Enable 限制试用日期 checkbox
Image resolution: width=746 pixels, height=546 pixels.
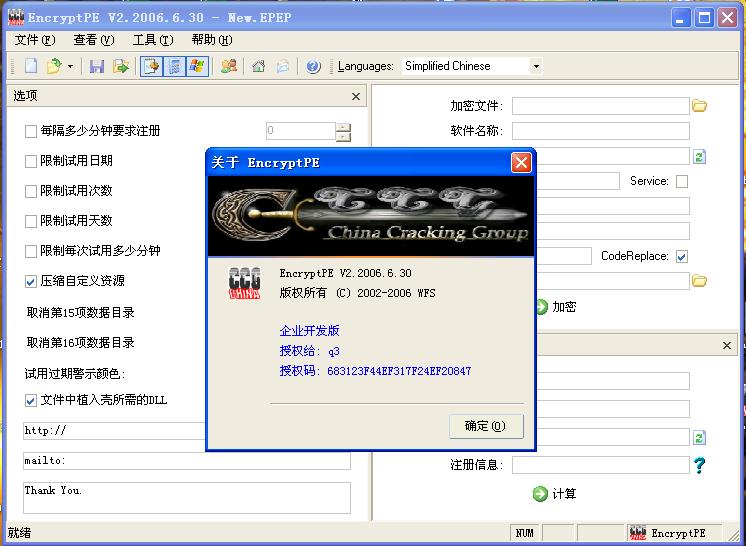click(31, 161)
